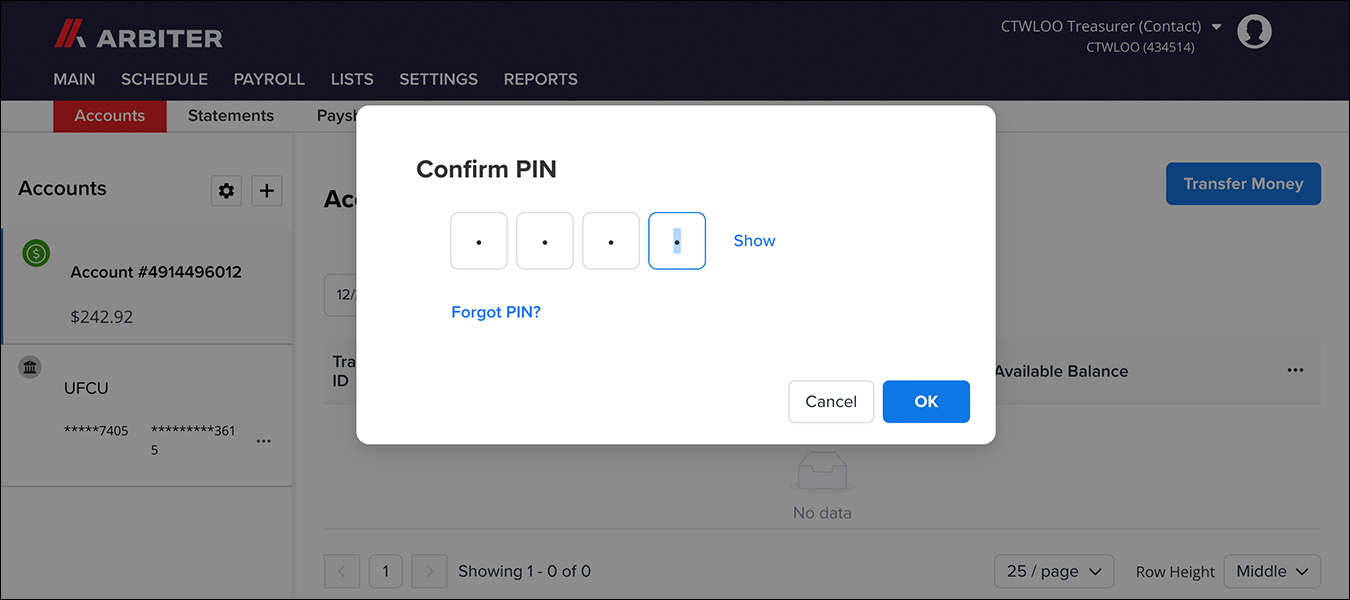Switch to the Statements tab

click(231, 116)
